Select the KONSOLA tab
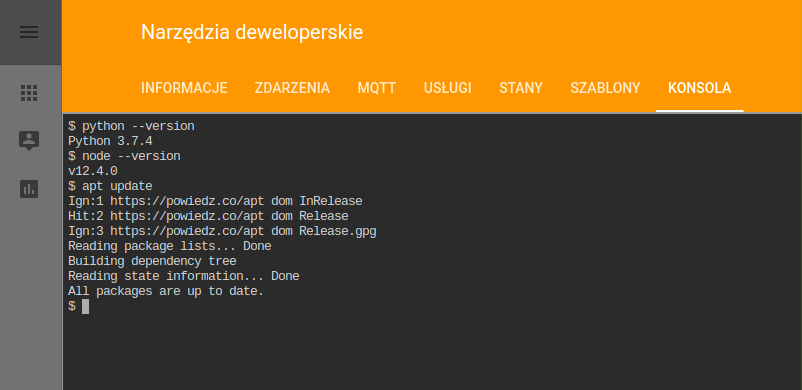802x390 pixels. pos(700,88)
